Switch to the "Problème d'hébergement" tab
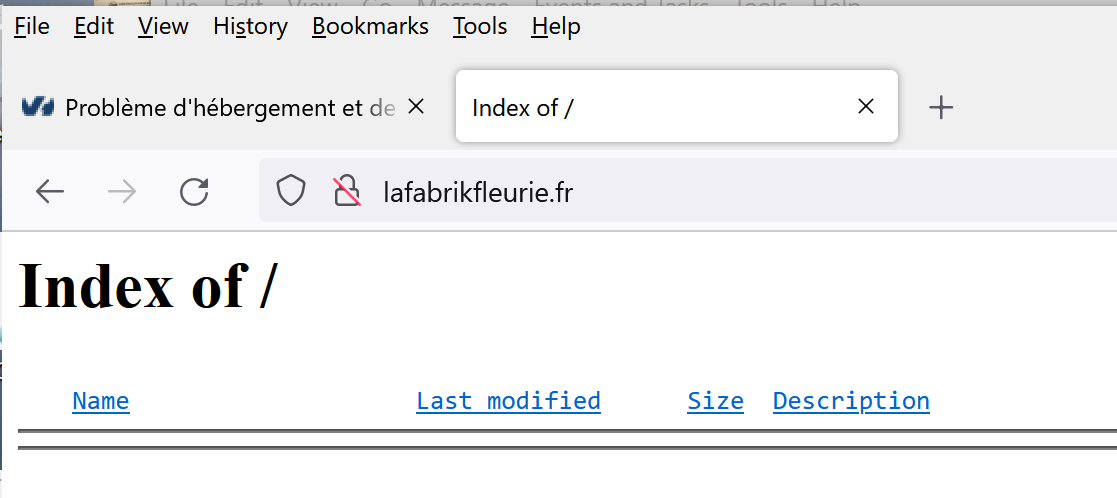 220,107
